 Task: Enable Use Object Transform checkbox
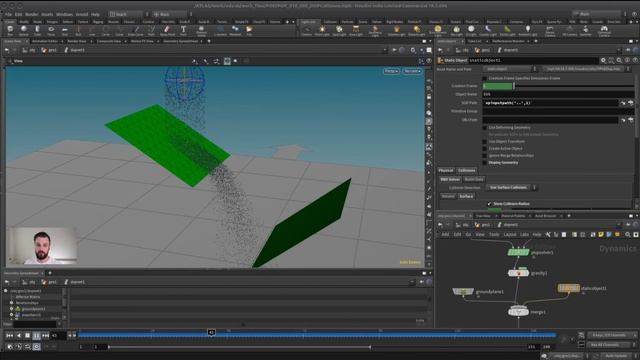point(484,142)
